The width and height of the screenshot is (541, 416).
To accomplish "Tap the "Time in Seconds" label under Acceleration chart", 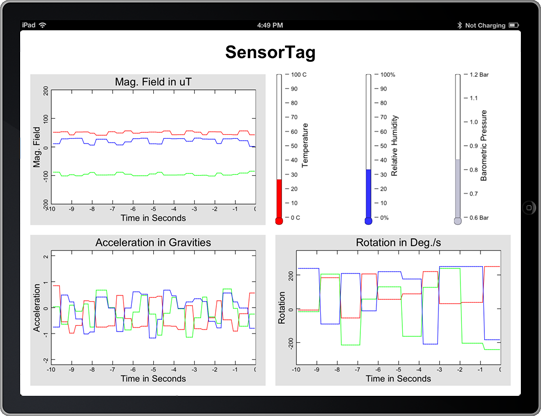I will [x=153, y=379].
